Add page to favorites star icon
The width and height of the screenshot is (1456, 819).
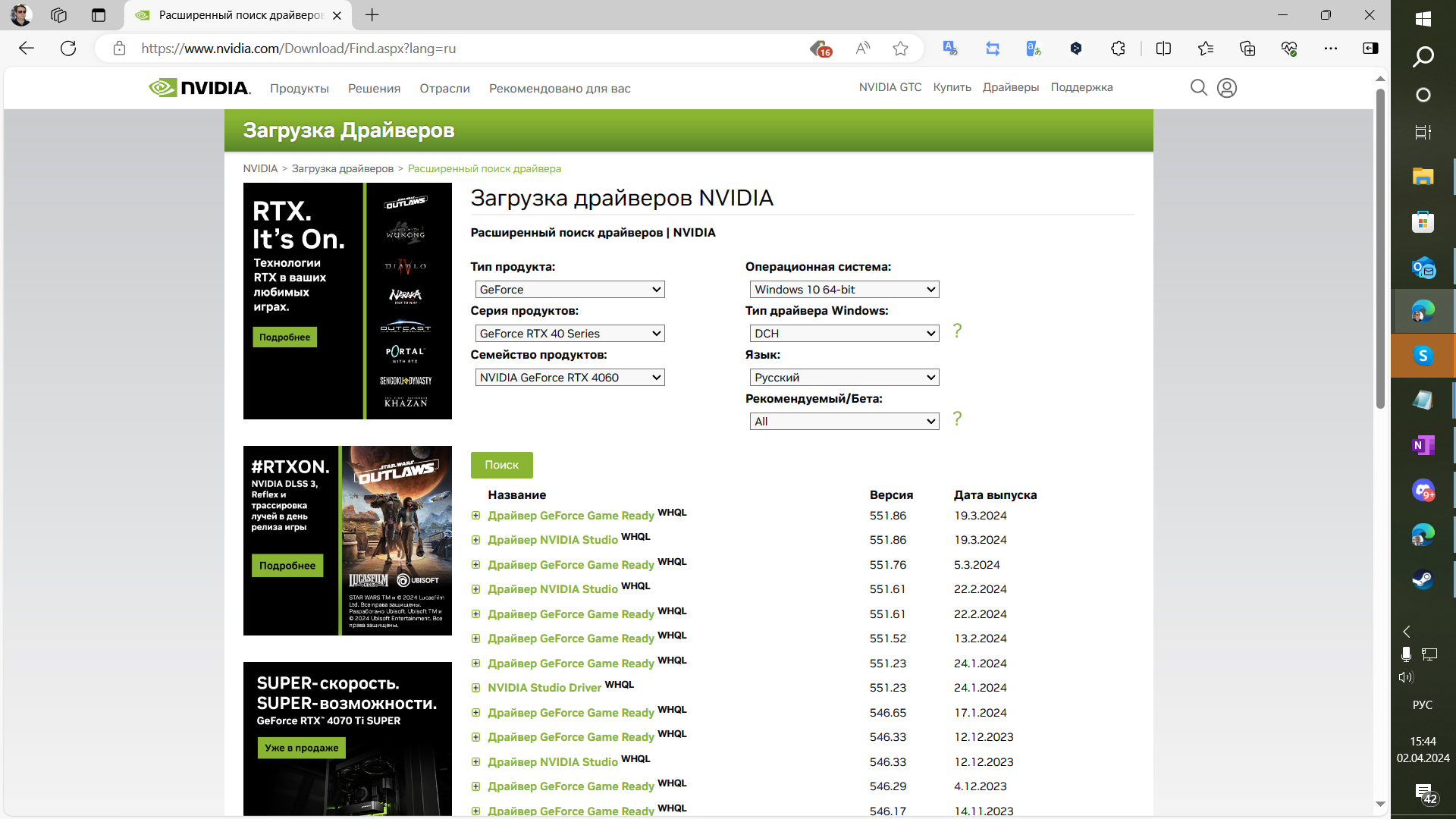(x=900, y=49)
